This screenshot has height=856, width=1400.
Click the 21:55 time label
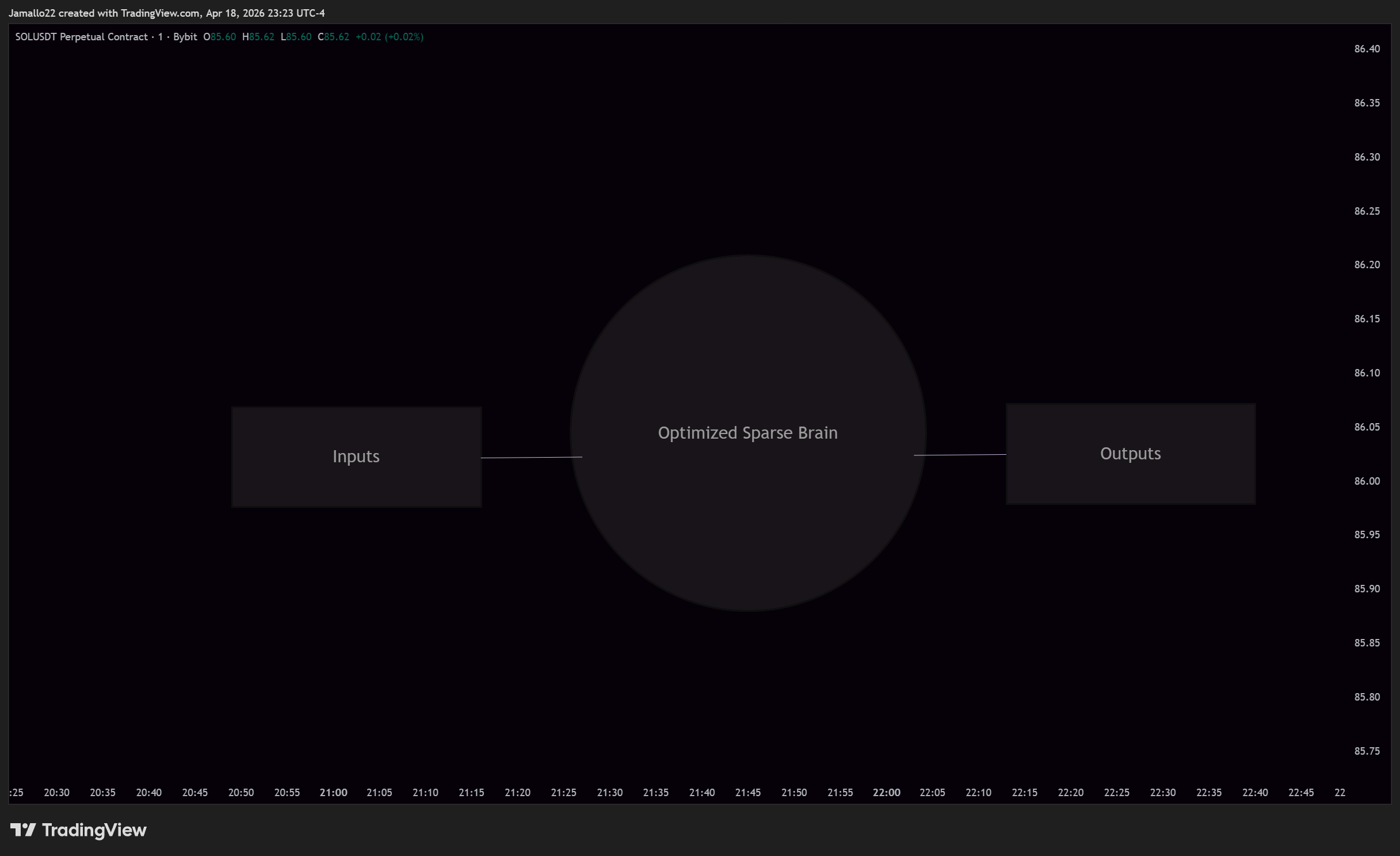point(840,793)
